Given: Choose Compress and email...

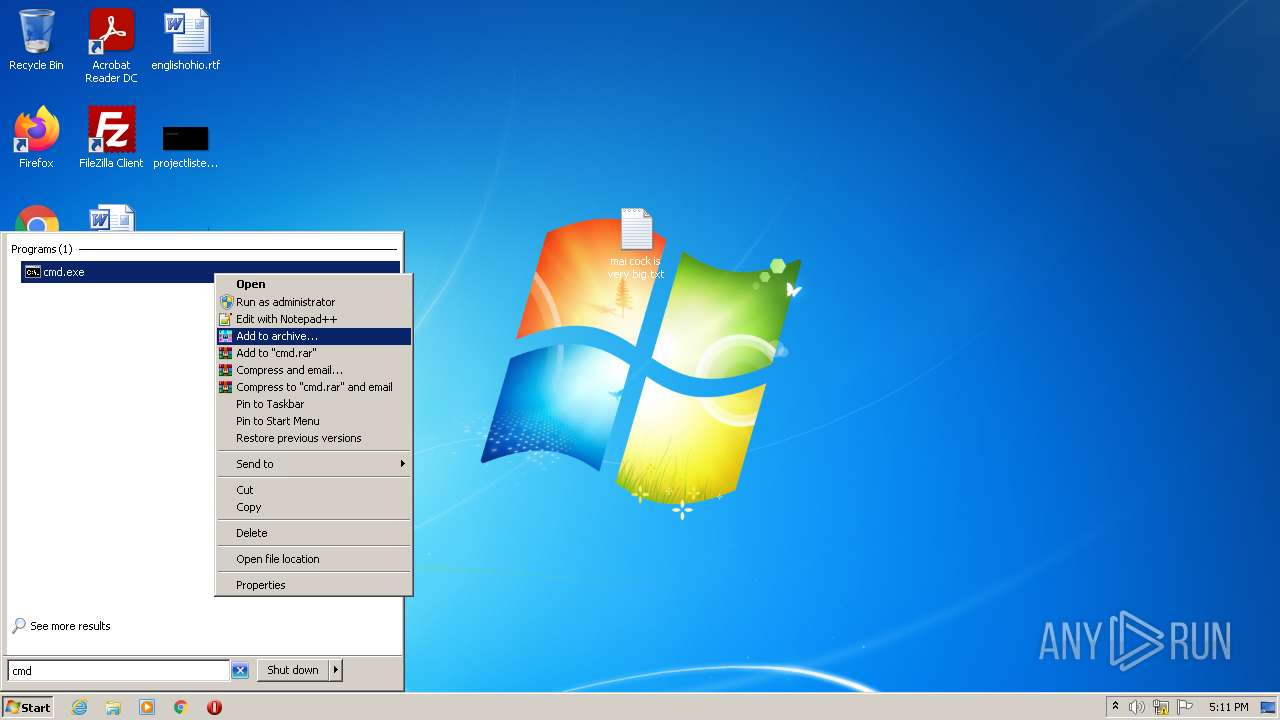Looking at the screenshot, I should (314, 370).
